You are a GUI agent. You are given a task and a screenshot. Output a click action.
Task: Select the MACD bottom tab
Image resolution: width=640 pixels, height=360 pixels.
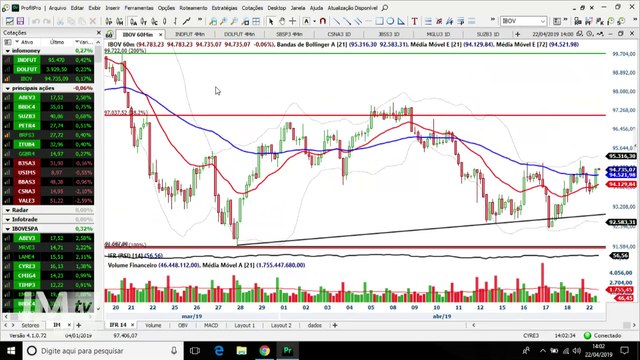211,325
